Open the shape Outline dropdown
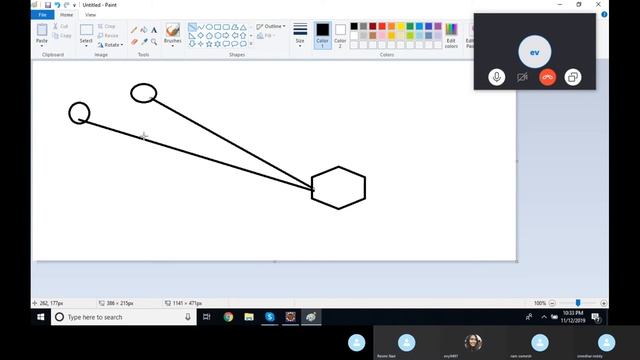 [271, 26]
